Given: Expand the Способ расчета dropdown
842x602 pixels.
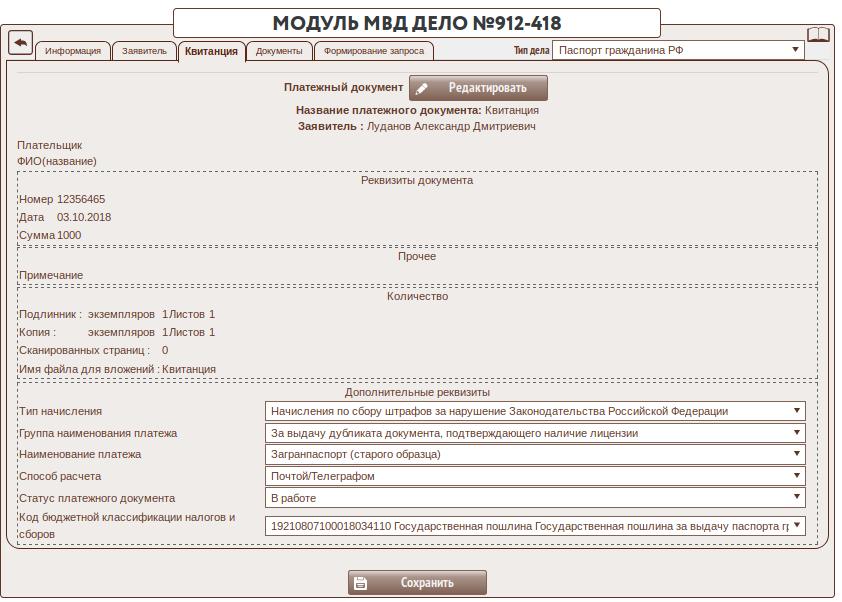Looking at the screenshot, I should (x=535, y=476).
